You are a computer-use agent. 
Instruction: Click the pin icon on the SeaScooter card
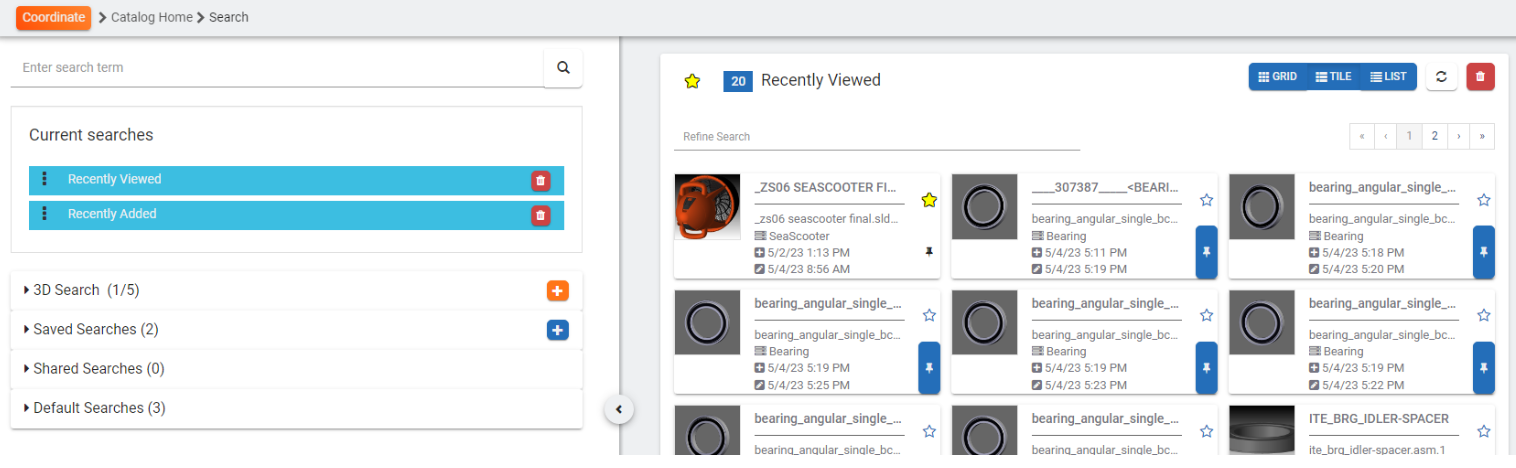point(929,253)
